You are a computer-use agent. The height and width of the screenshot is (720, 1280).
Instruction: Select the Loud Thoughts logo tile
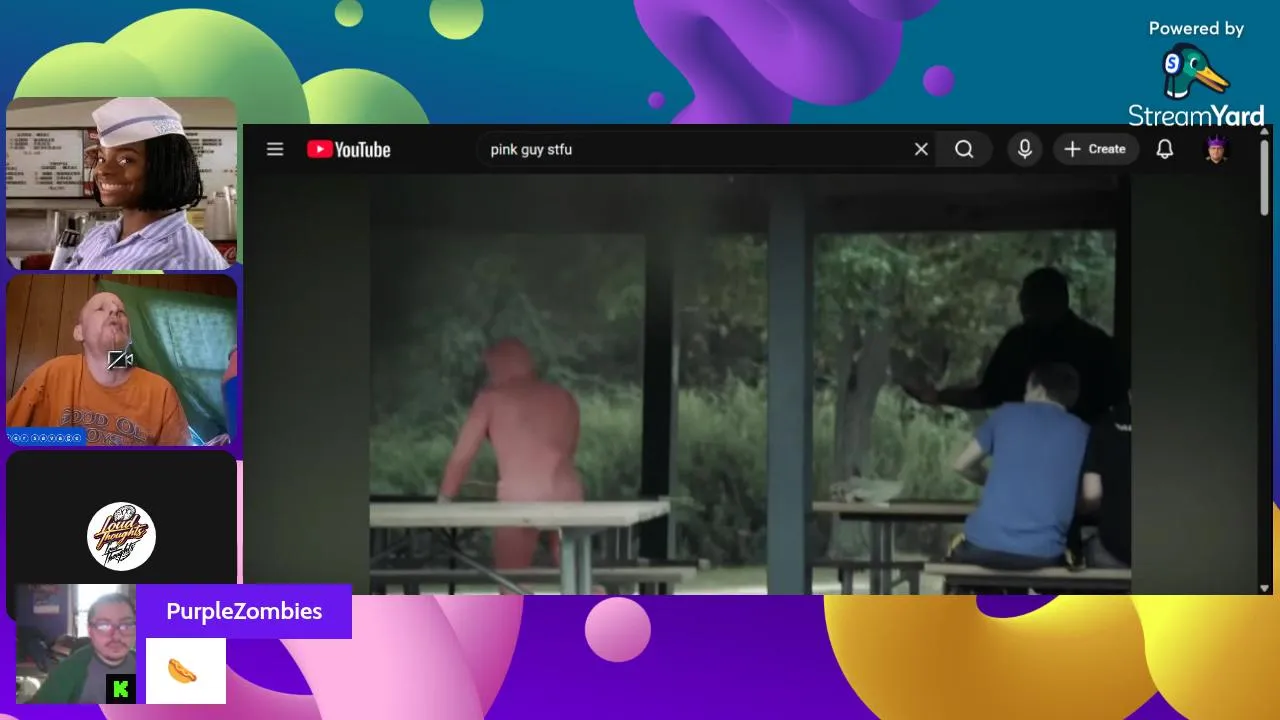[122, 535]
